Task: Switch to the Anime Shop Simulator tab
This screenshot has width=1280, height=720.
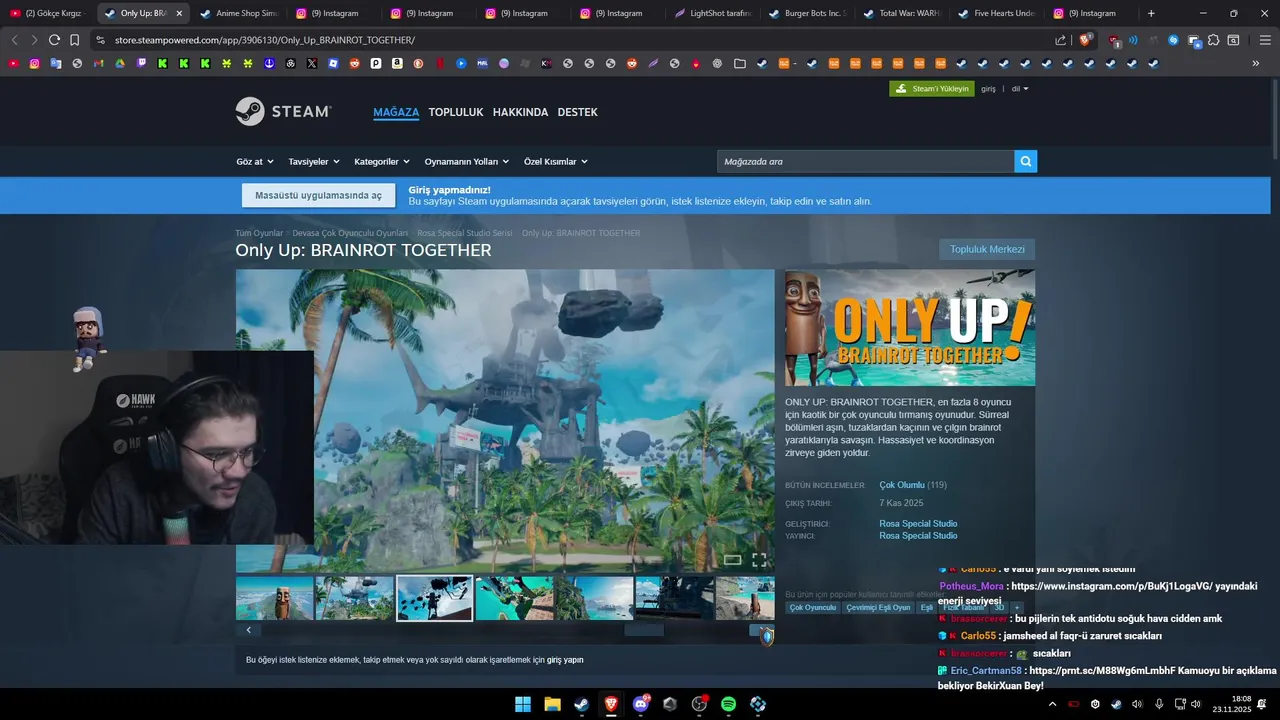Action: [238, 13]
